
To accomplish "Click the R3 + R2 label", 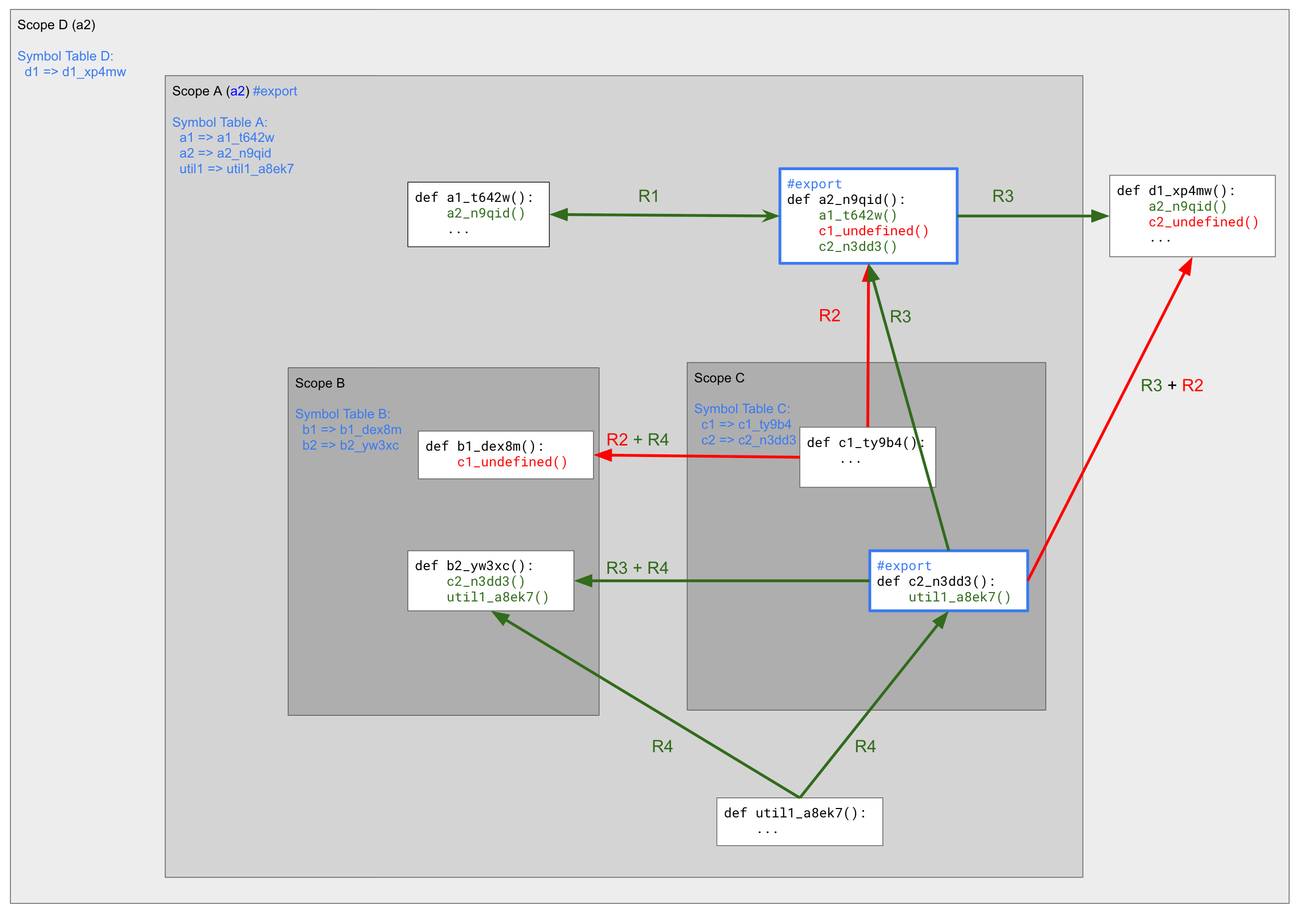I will pos(1171,385).
